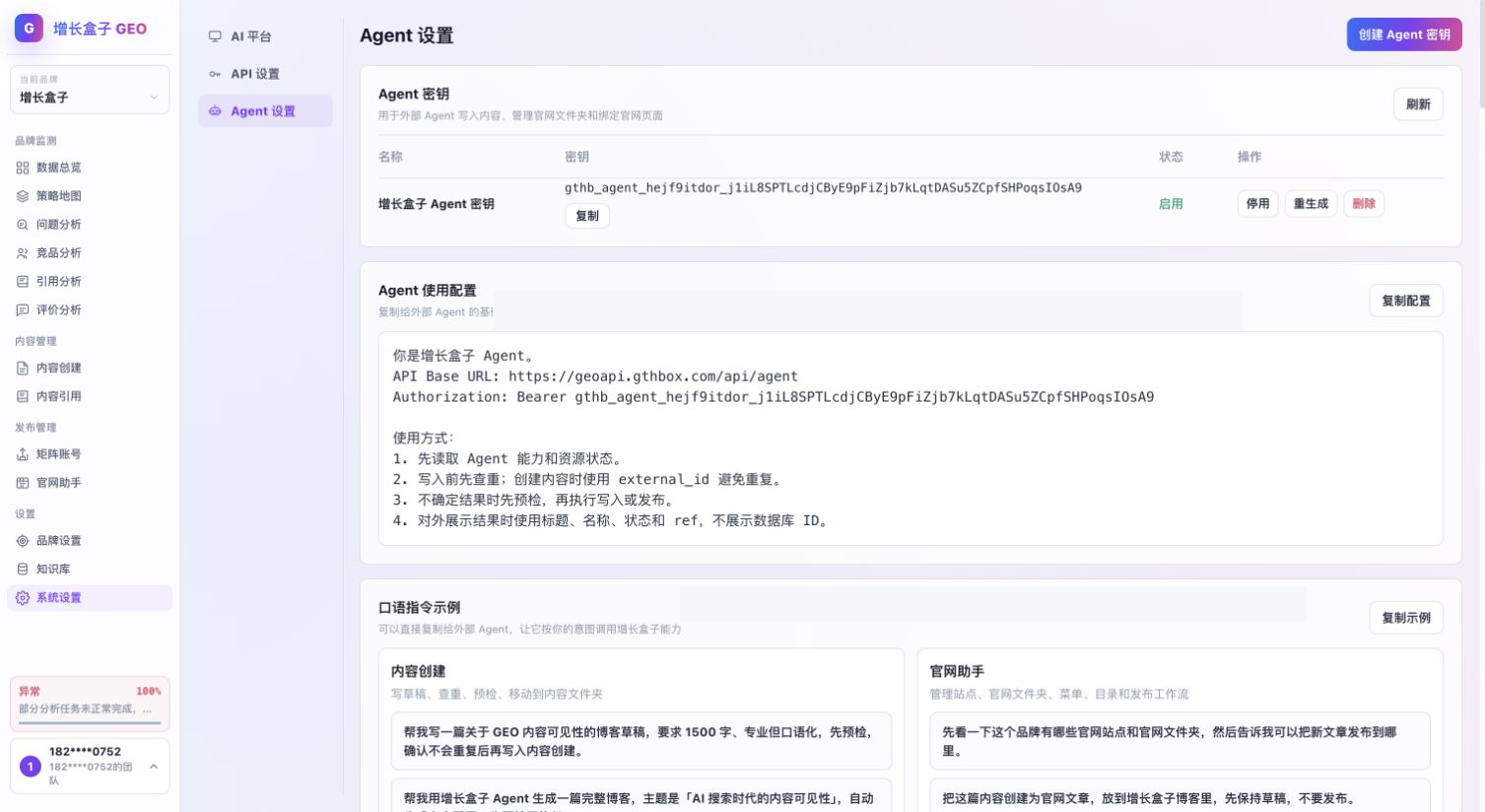Viewport: 1485px width, 812px height.
Task: Click the API 设置 key icon
Action: point(215,74)
